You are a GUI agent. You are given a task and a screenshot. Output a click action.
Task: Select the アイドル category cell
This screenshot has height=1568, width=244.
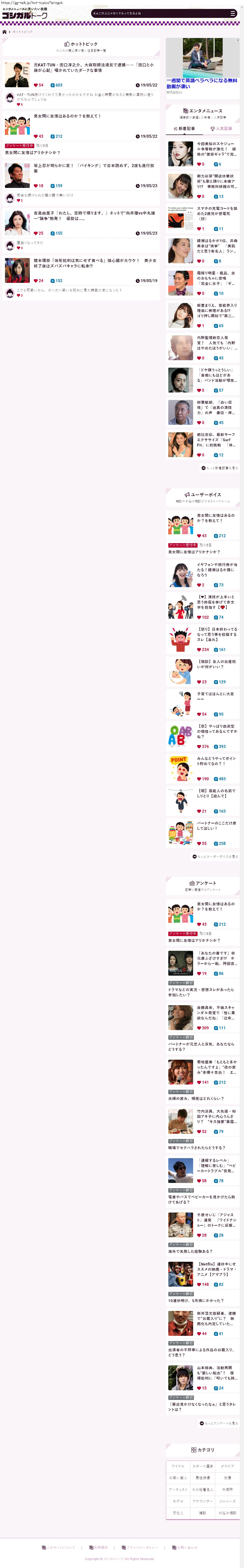pos(178,1466)
